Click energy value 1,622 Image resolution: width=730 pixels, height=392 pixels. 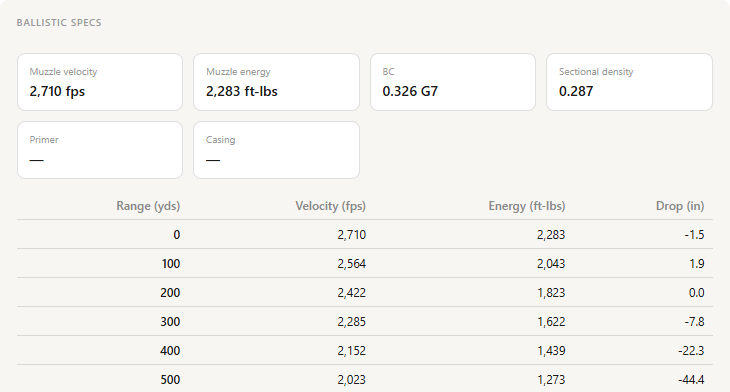tap(551, 322)
